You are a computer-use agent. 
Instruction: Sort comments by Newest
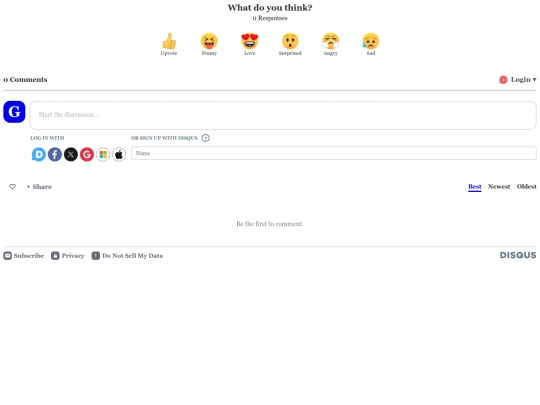point(499,186)
